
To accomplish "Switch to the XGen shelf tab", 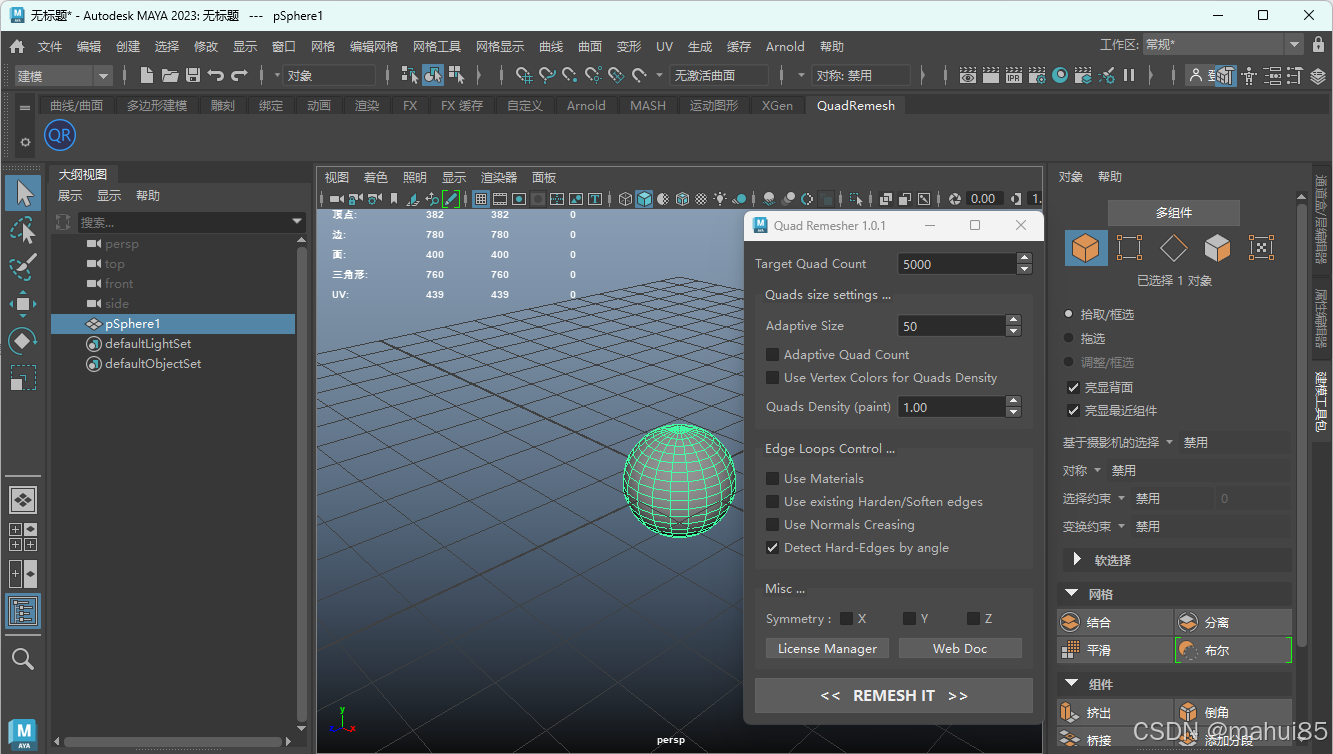I will pyautogui.click(x=777, y=105).
